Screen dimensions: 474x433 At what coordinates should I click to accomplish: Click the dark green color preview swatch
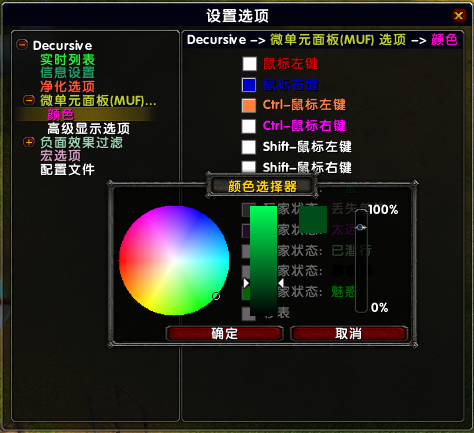click(x=313, y=219)
